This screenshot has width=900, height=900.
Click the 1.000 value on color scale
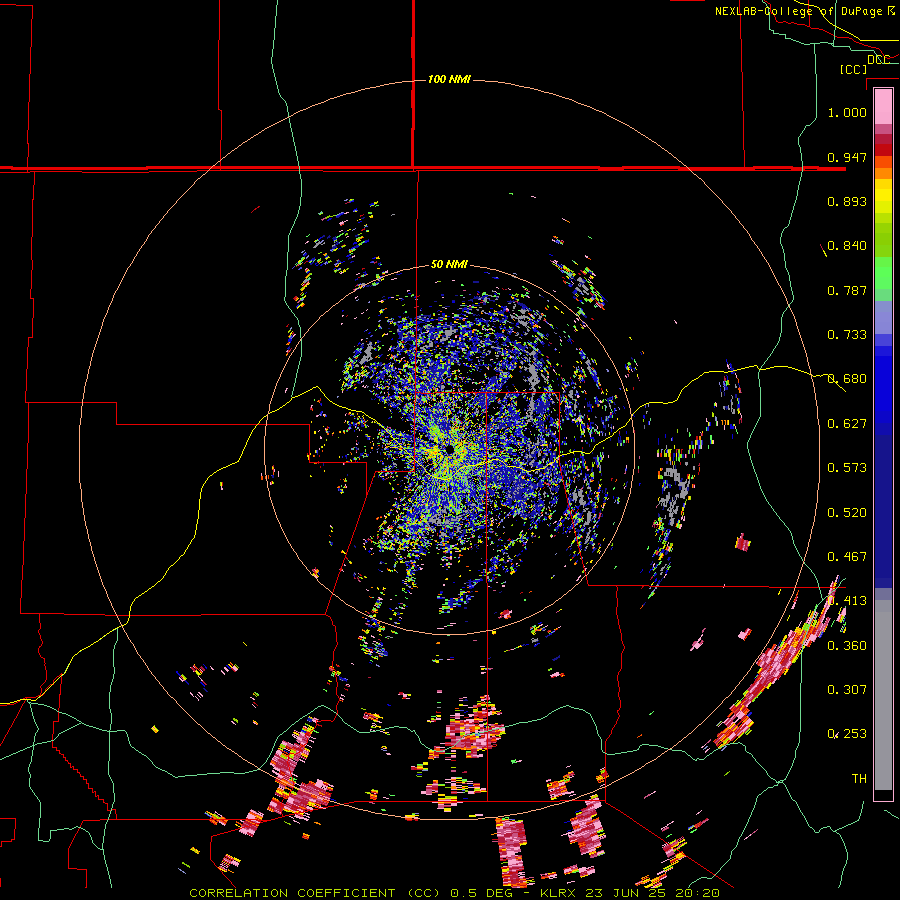point(847,112)
